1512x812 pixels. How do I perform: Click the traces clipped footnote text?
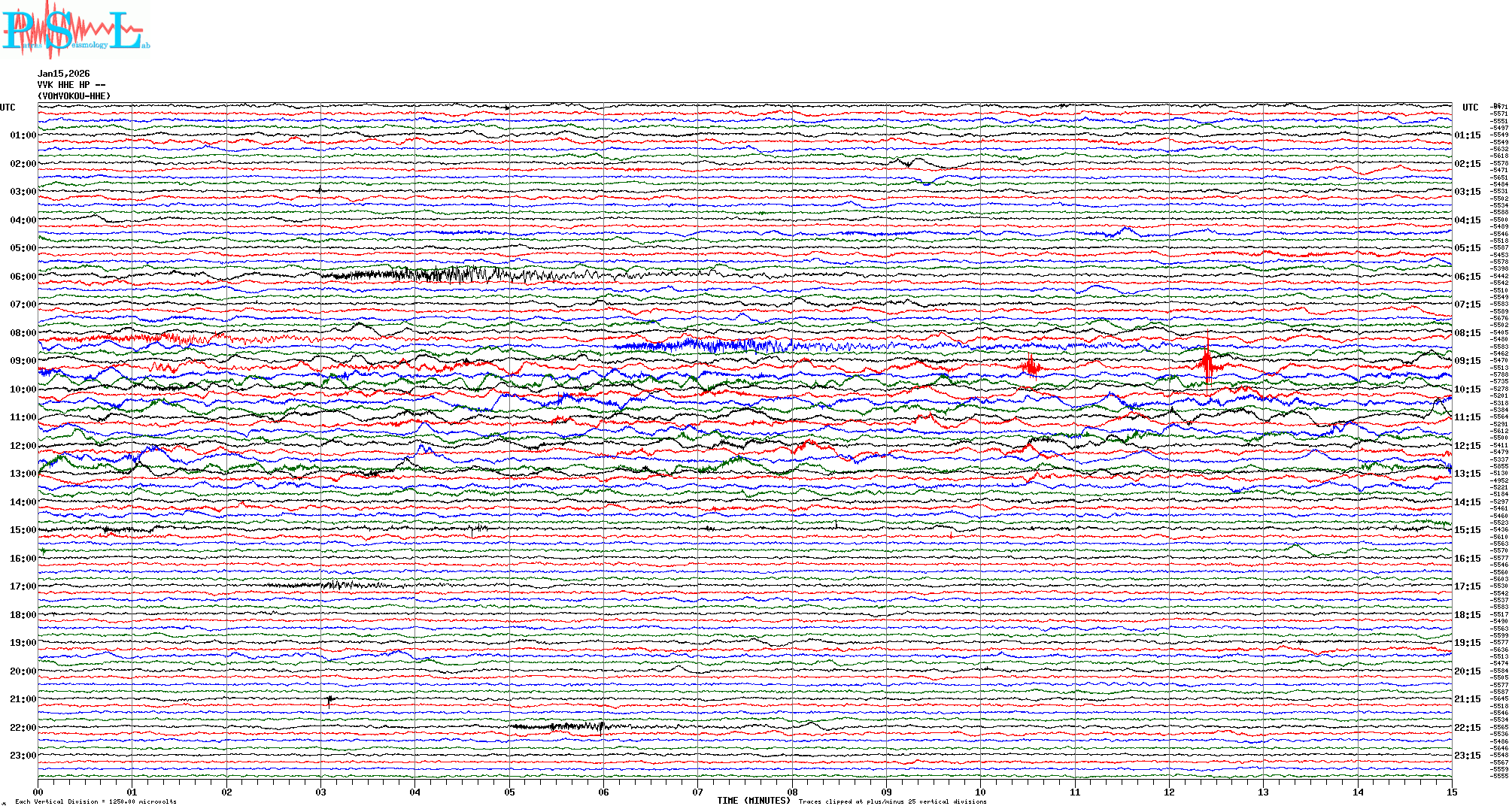click(x=892, y=801)
